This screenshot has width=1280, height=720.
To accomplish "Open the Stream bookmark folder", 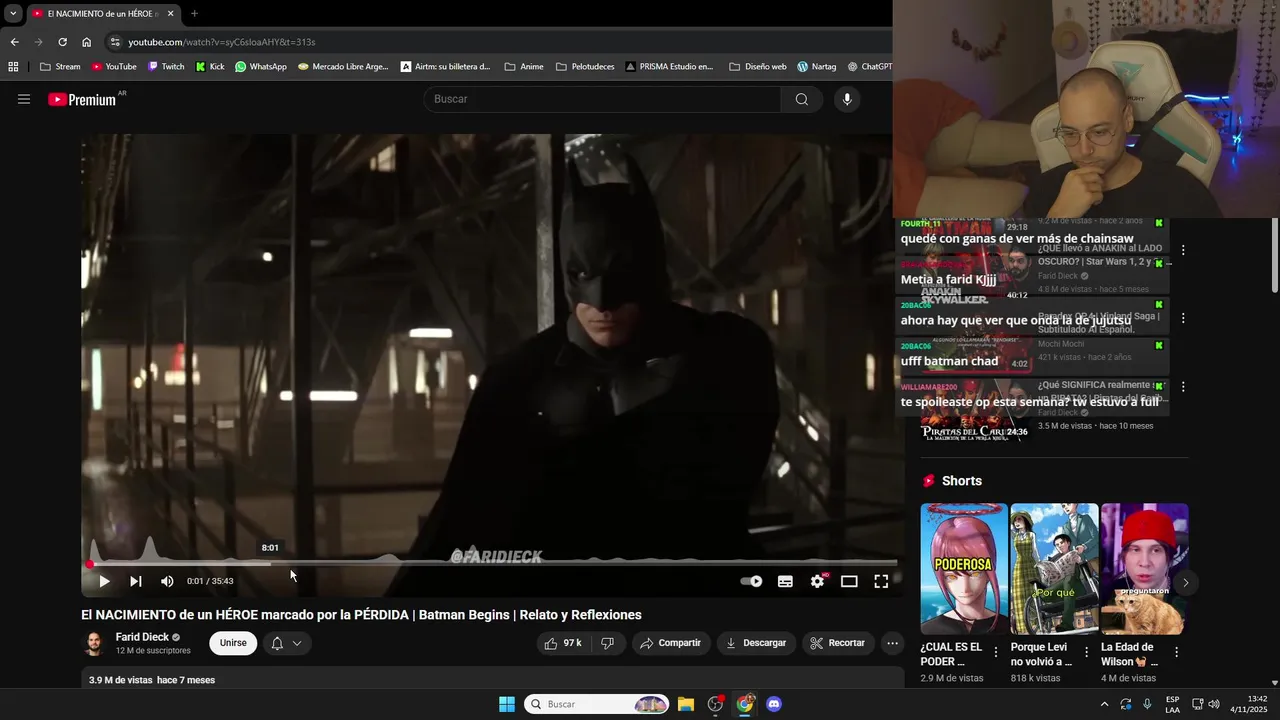I will coord(60,67).
